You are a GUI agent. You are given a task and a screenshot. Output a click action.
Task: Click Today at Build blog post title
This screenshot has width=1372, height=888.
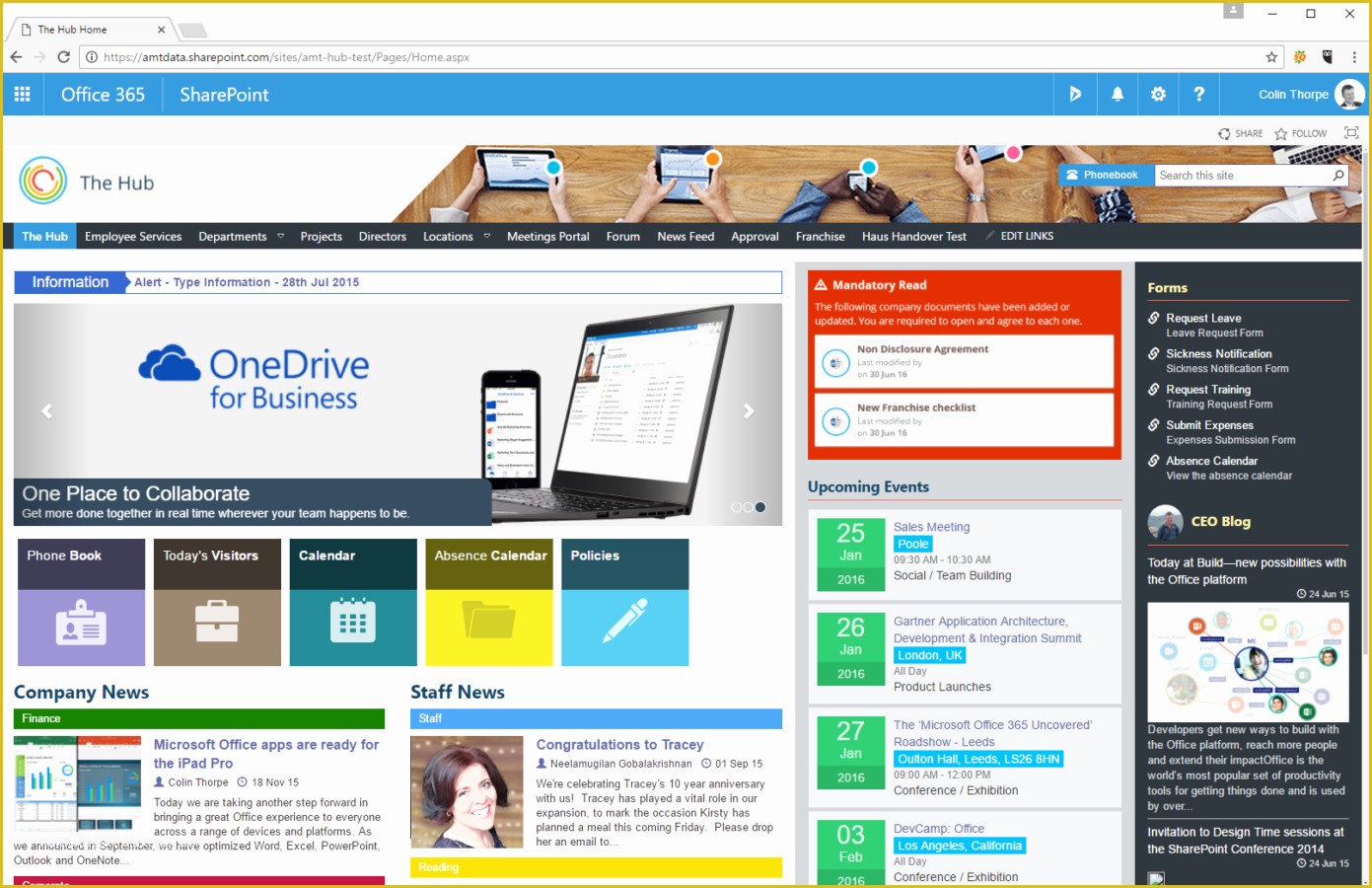tap(1246, 571)
